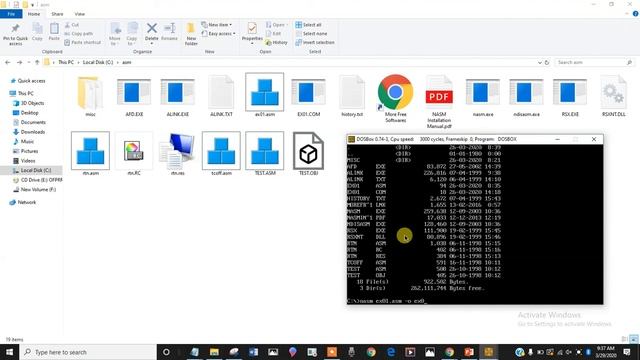Select the ALINK.EXE file icon
640x360 pixels.
coord(178,96)
